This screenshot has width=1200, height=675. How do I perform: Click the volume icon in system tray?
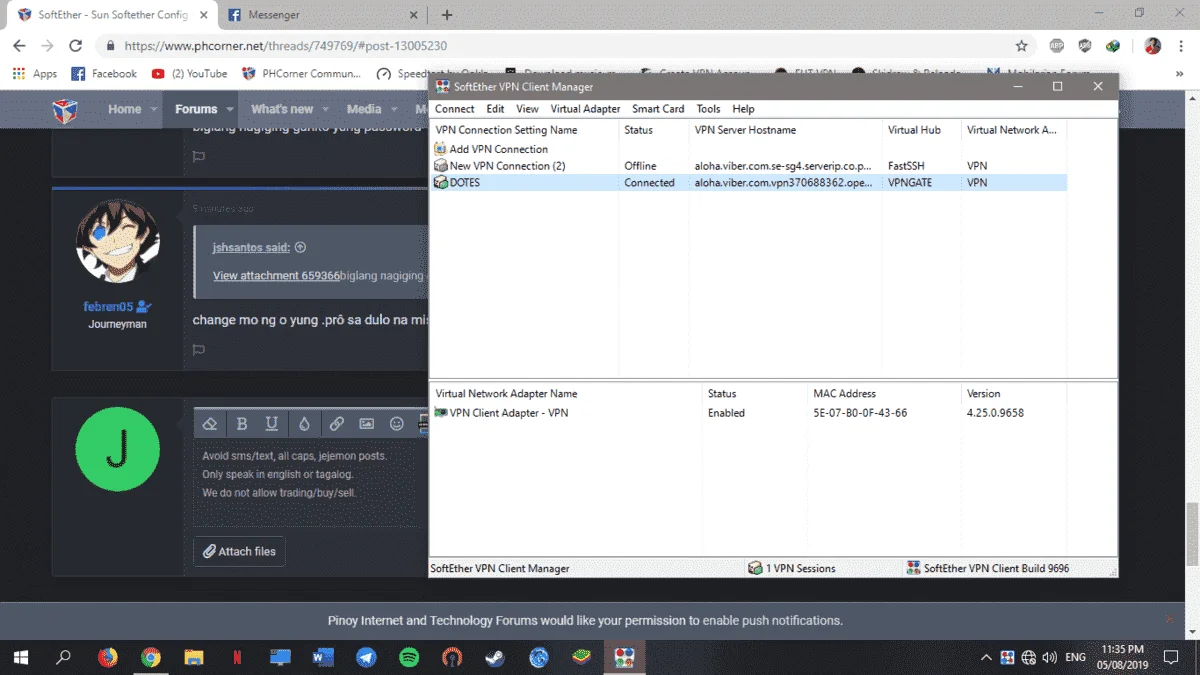(1049, 657)
